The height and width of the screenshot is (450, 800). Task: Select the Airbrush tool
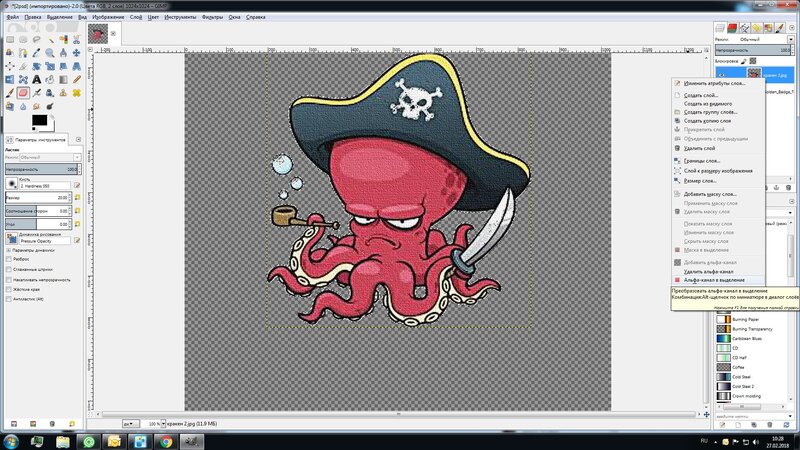pos(37,92)
